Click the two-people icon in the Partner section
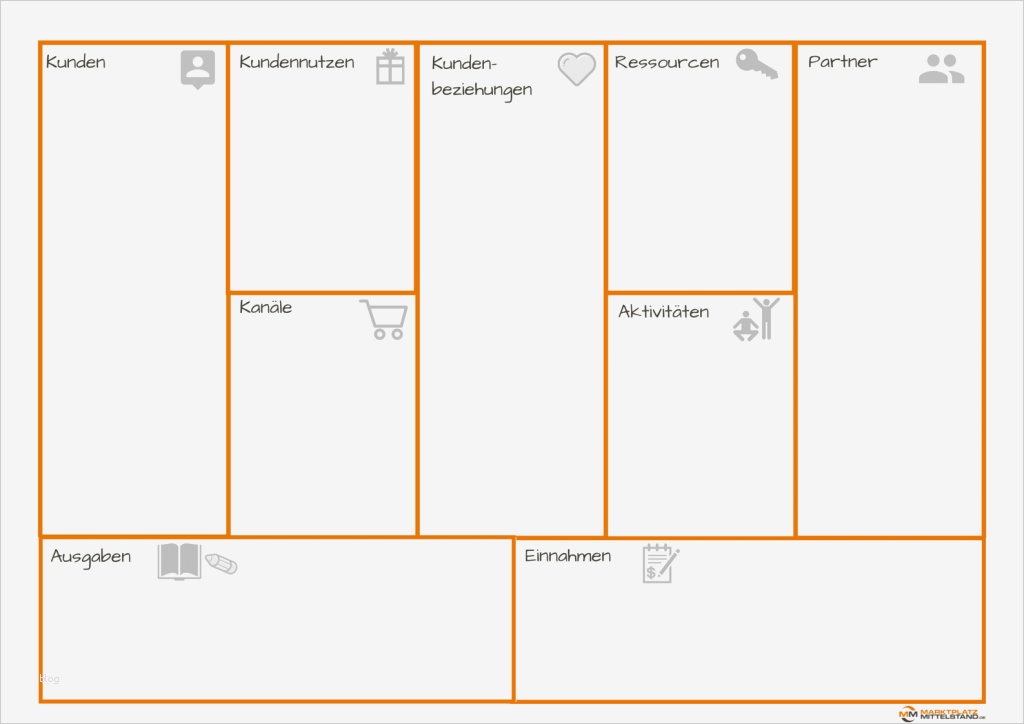Viewport: 1024px width, 724px height. click(941, 70)
